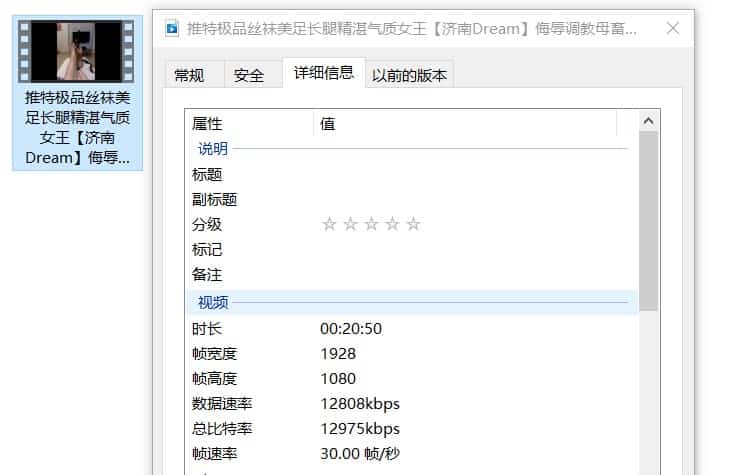Open the 安全 tab

coord(249,75)
